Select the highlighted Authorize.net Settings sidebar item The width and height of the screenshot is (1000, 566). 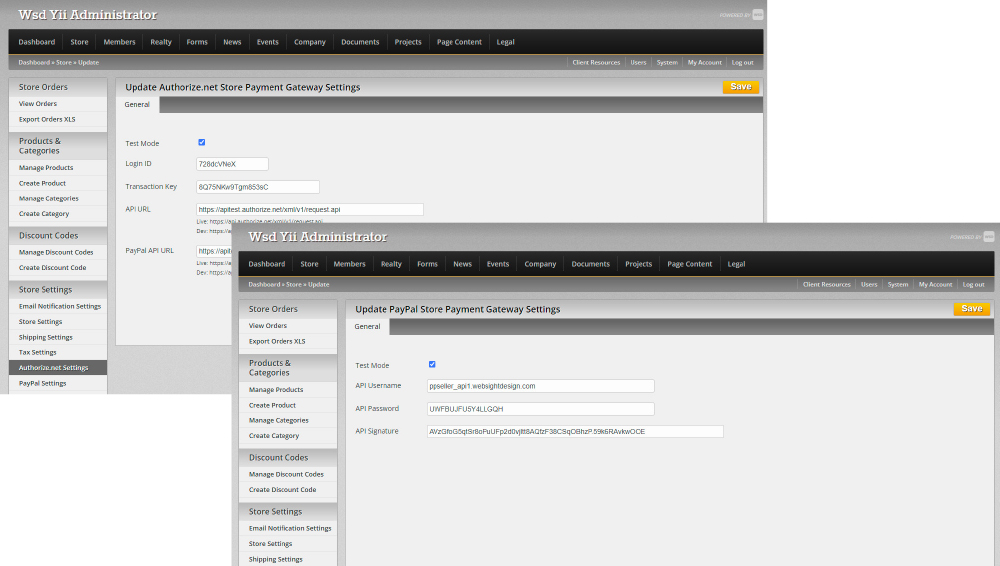coord(58,368)
